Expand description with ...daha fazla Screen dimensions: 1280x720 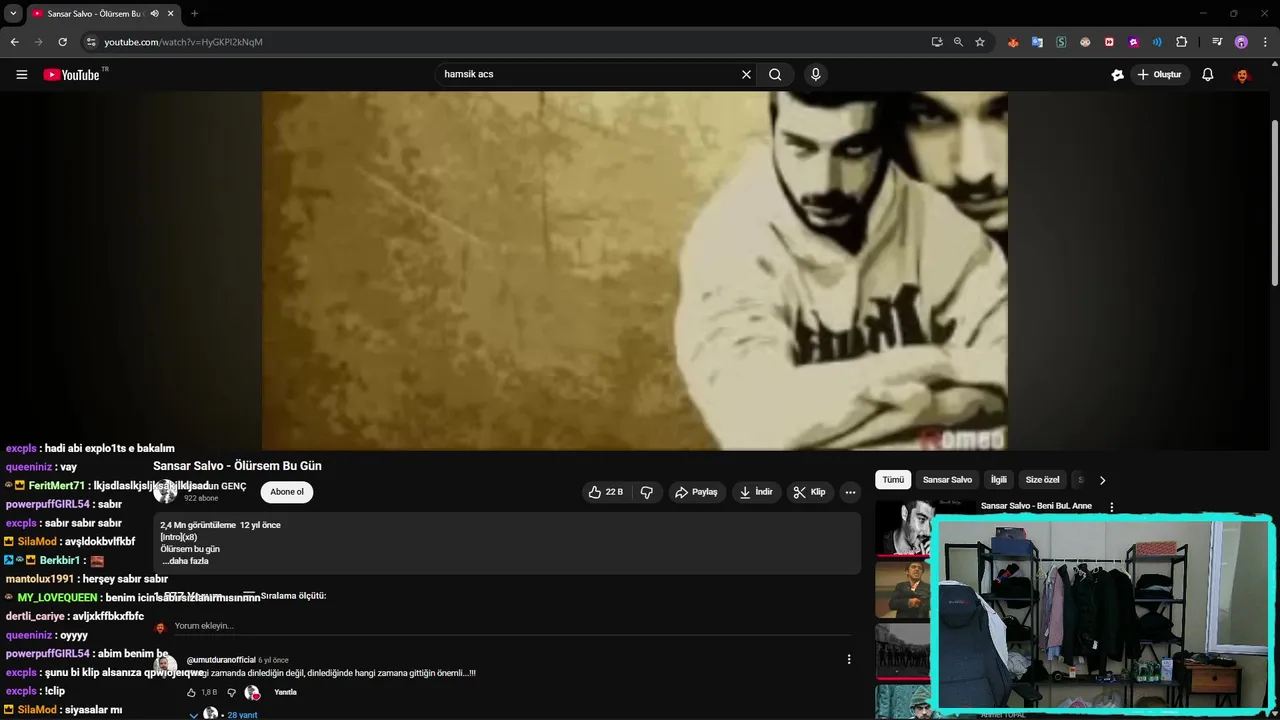(185, 561)
